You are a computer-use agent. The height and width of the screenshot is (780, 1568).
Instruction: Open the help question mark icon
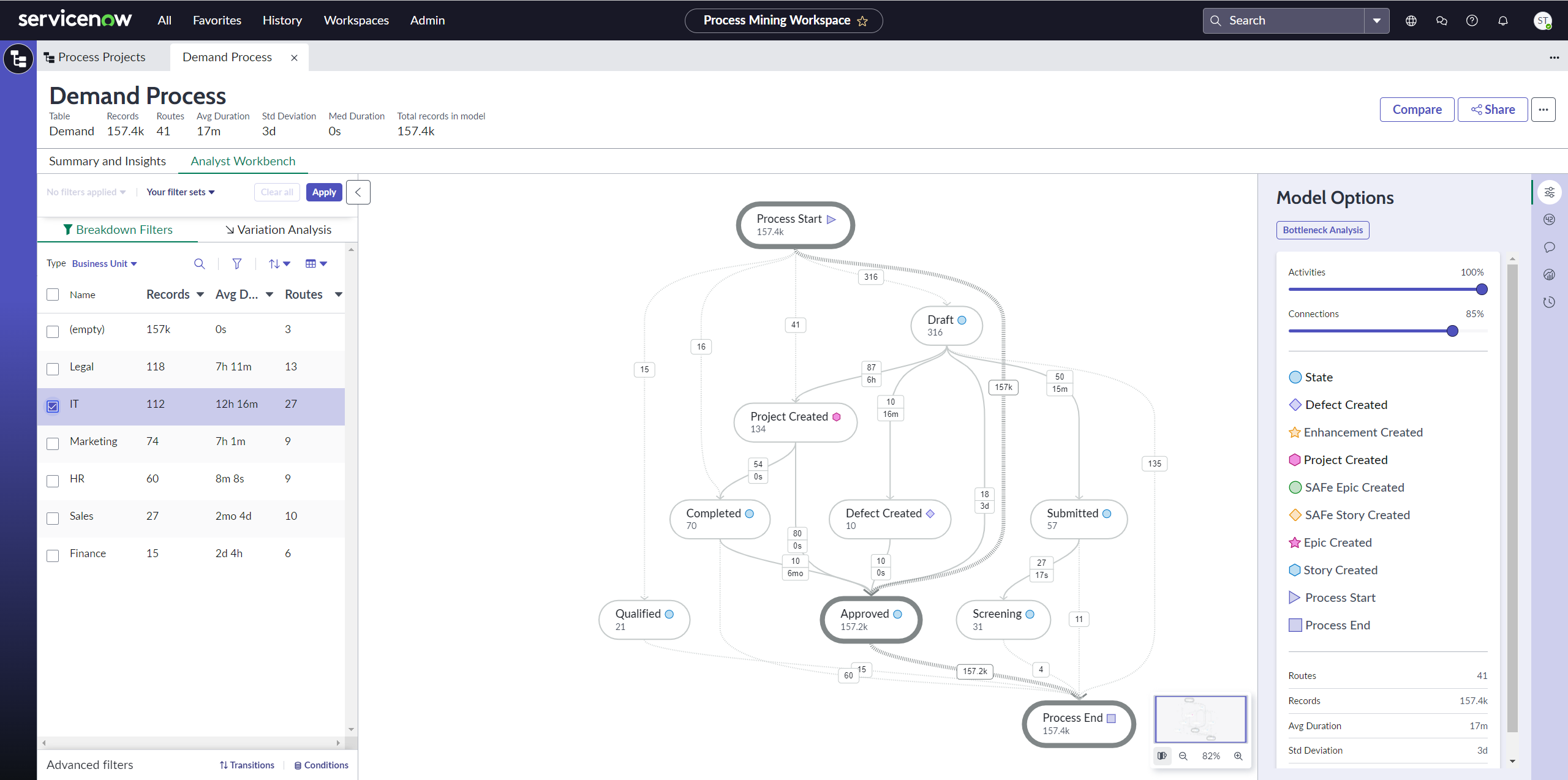tap(1472, 21)
